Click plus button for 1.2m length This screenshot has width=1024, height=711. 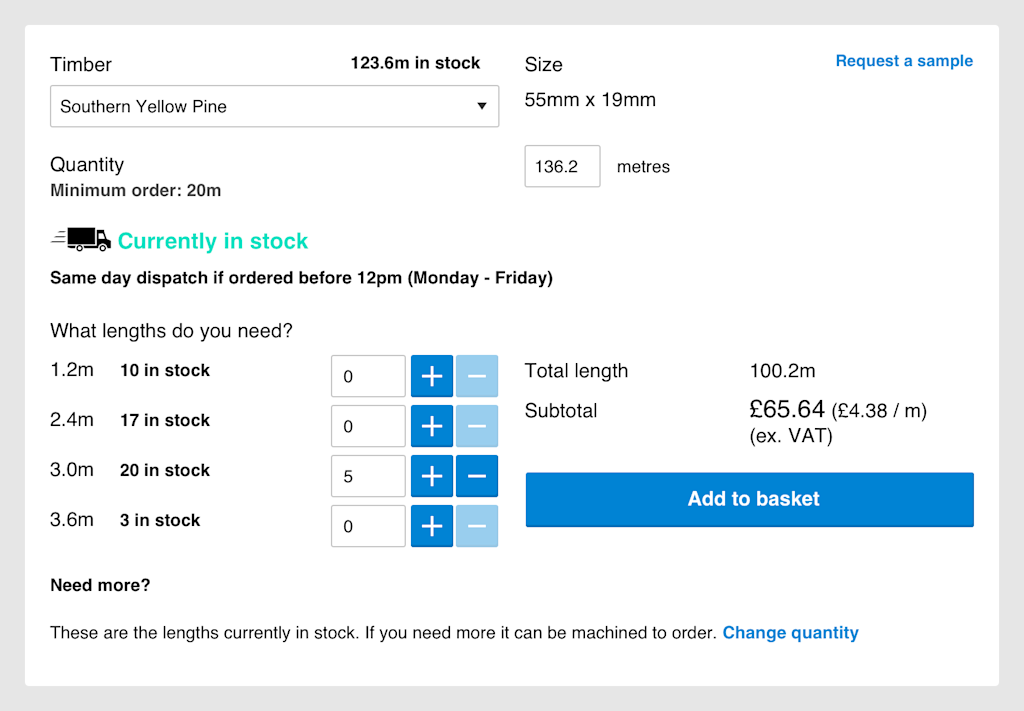click(432, 376)
